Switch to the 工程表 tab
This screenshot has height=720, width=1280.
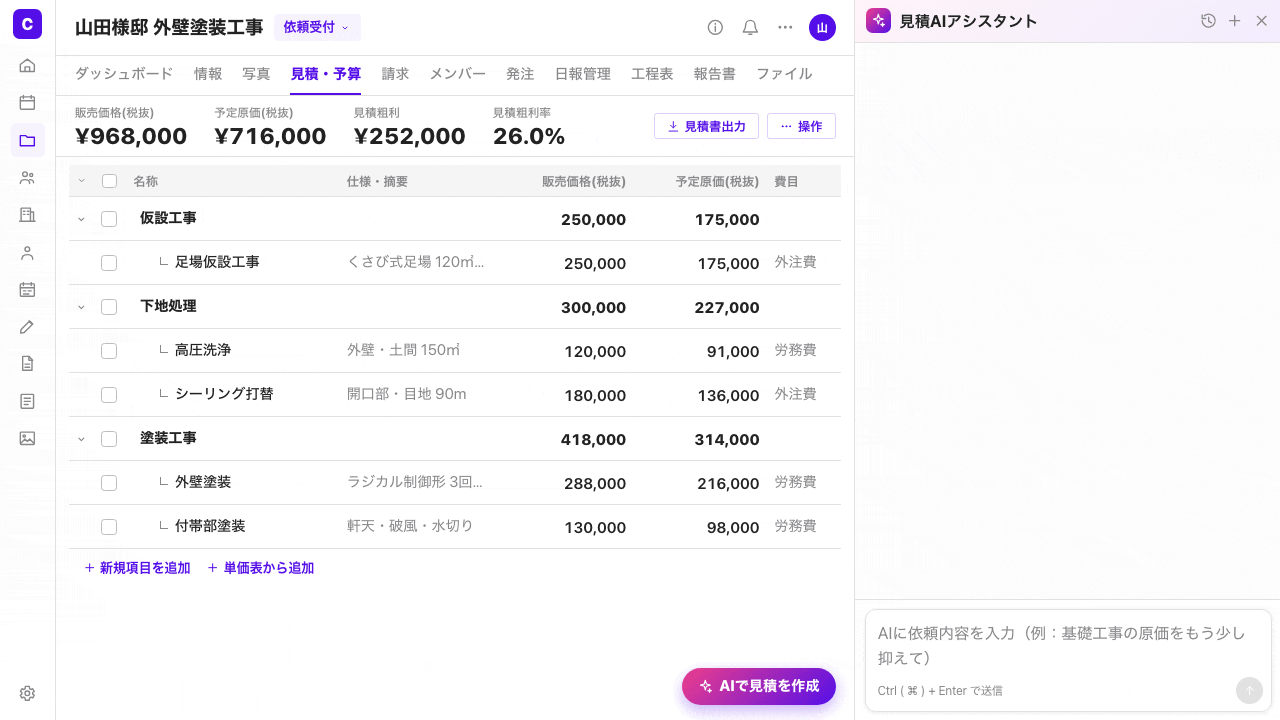[652, 74]
